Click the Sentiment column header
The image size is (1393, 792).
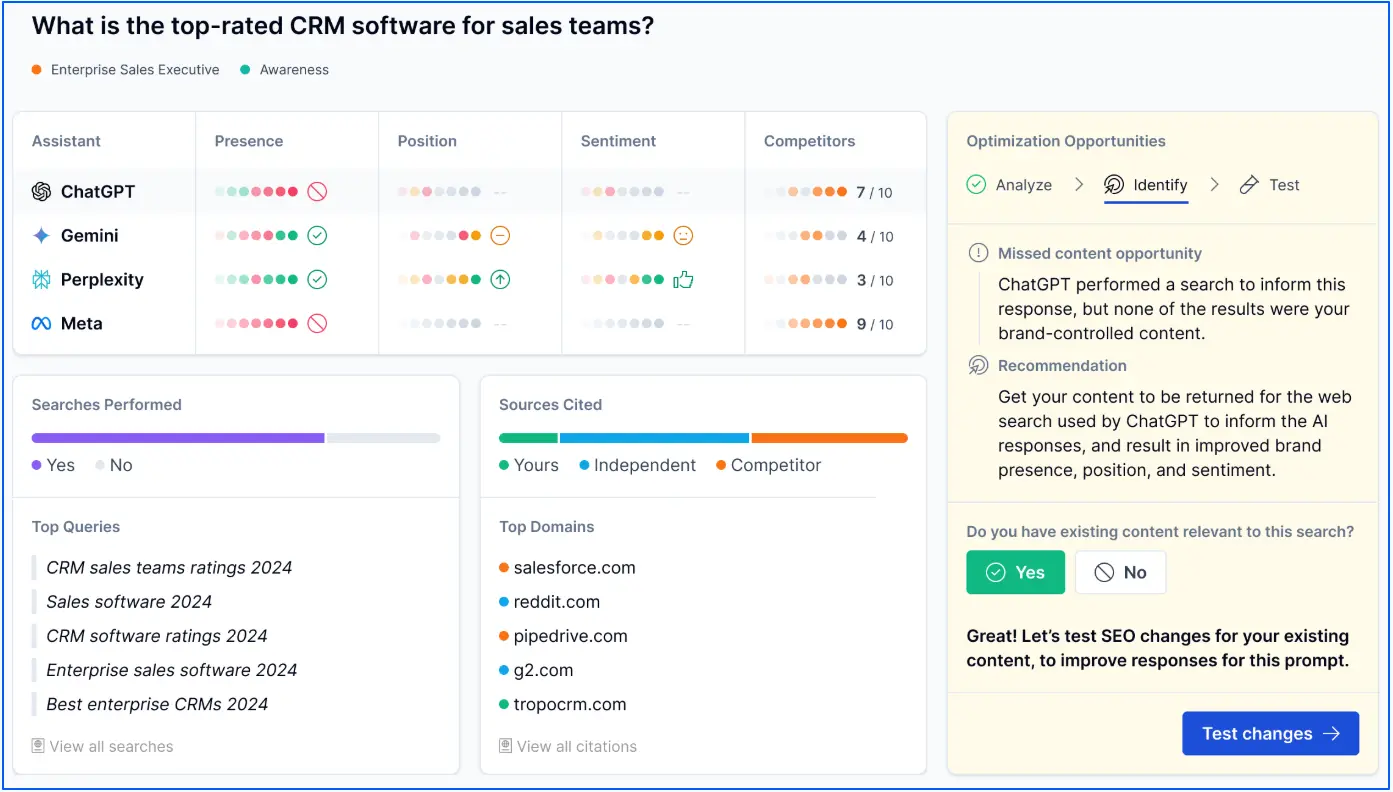pyautogui.click(x=619, y=141)
